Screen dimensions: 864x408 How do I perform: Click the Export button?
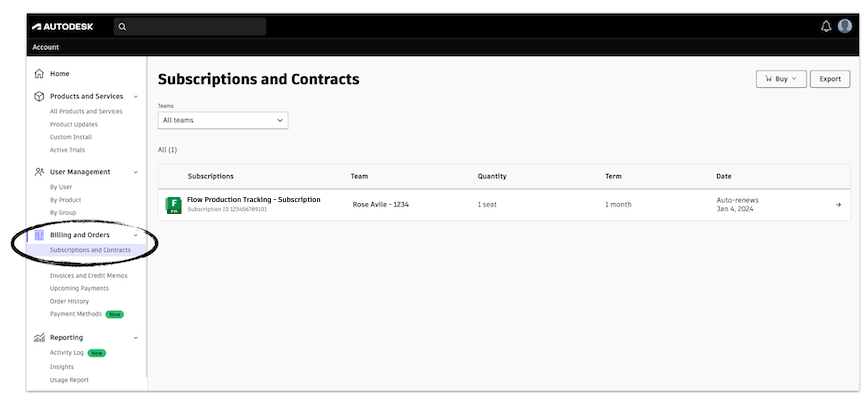[x=830, y=79]
